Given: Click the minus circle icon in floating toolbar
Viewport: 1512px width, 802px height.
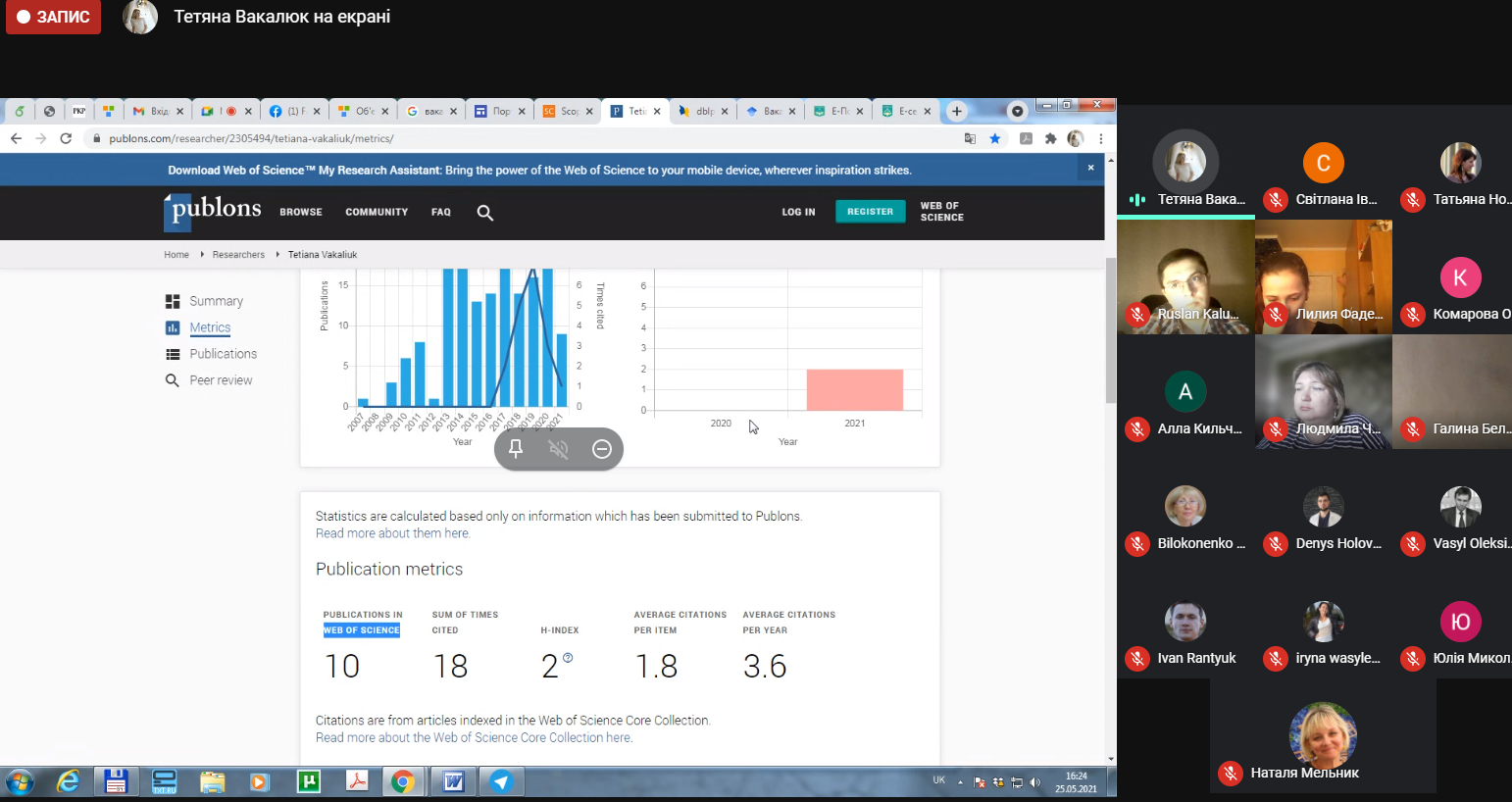Looking at the screenshot, I should tap(602, 449).
